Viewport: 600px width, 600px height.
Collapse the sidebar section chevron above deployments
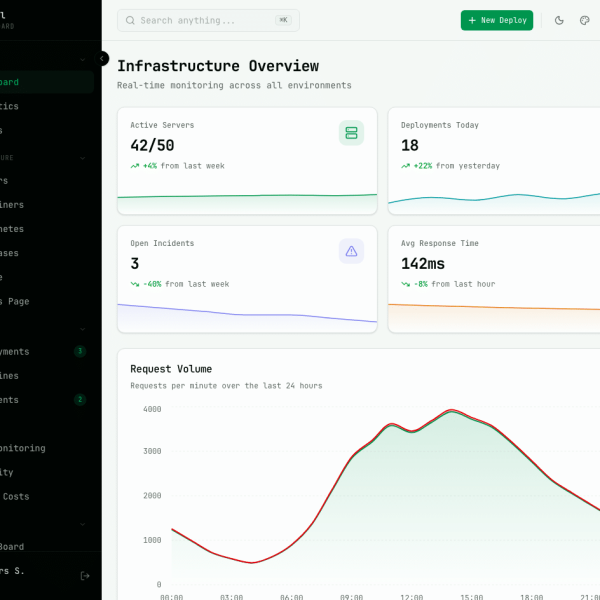[x=82, y=329]
